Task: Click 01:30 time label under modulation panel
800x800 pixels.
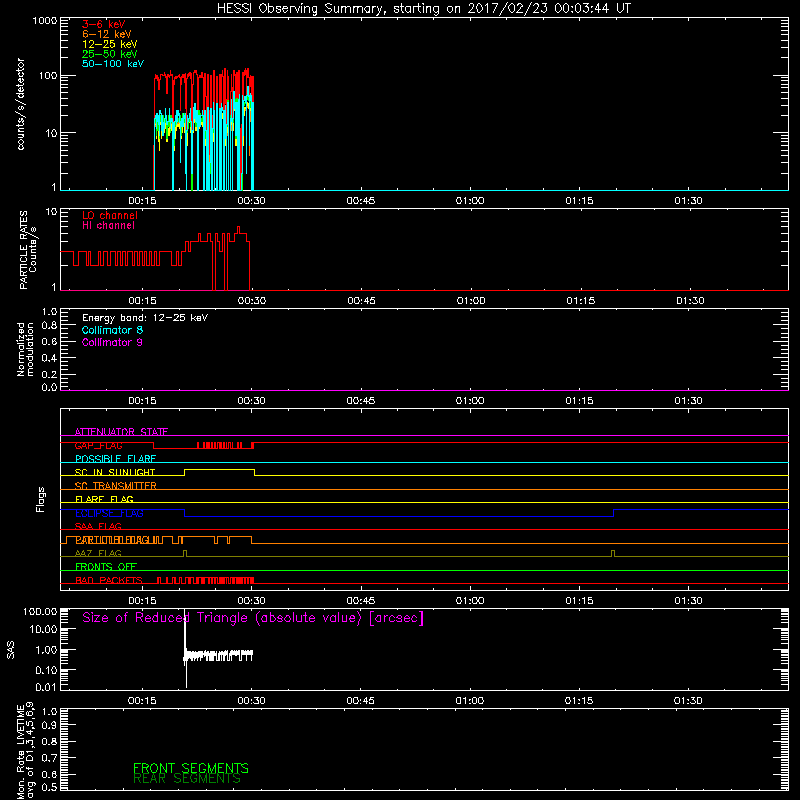Action: (689, 401)
